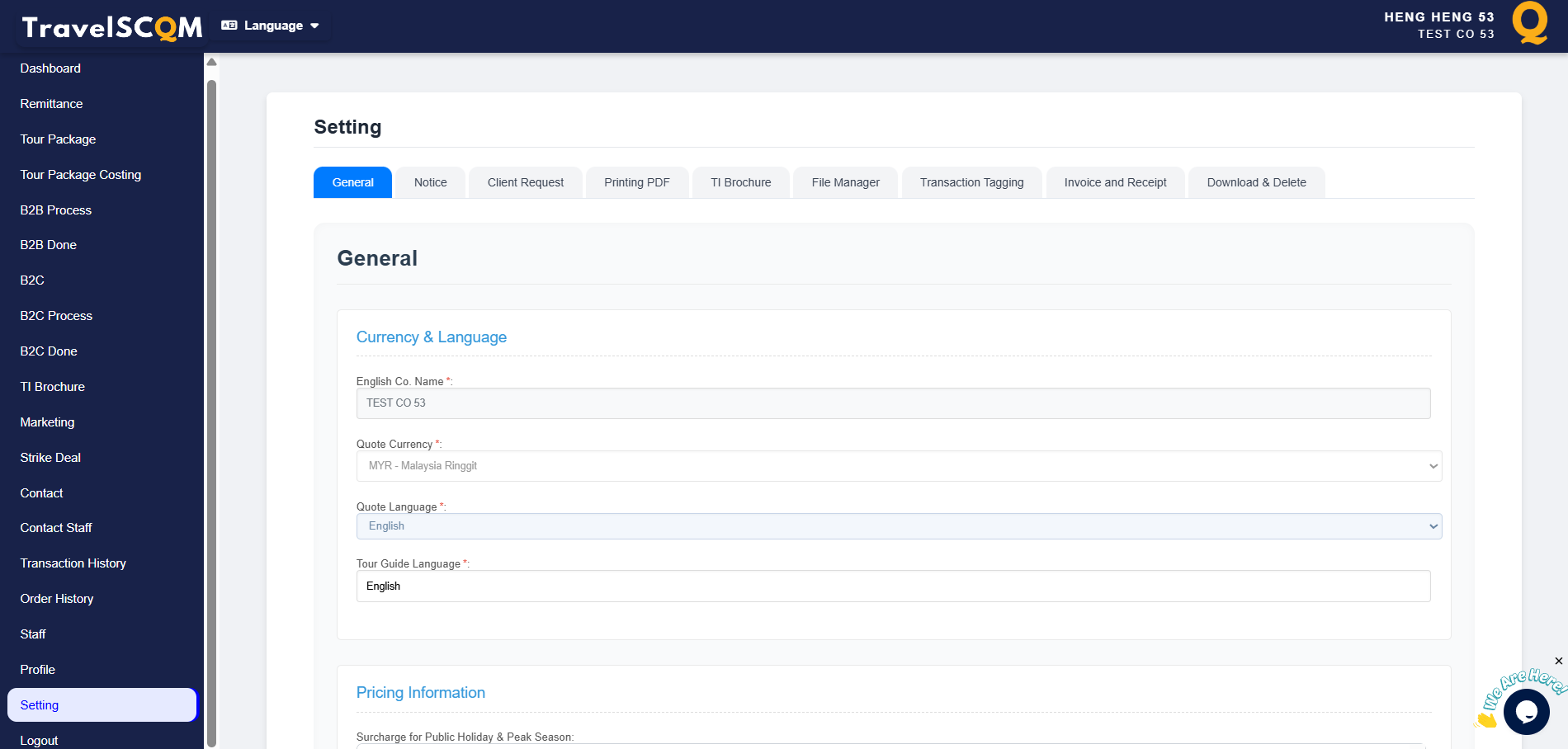
Task: Navigate to Strike Deal
Action: (50, 458)
